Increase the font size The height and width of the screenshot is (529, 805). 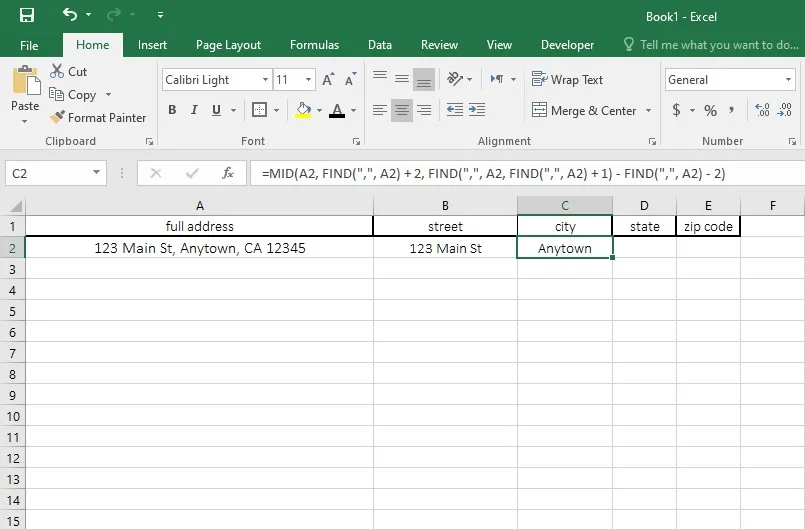click(x=328, y=80)
